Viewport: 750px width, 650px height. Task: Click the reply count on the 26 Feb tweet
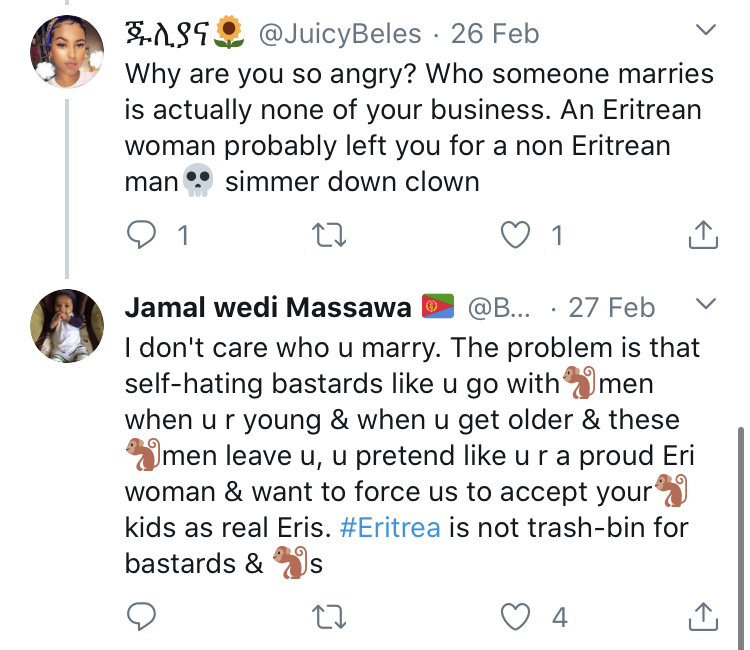coord(182,236)
